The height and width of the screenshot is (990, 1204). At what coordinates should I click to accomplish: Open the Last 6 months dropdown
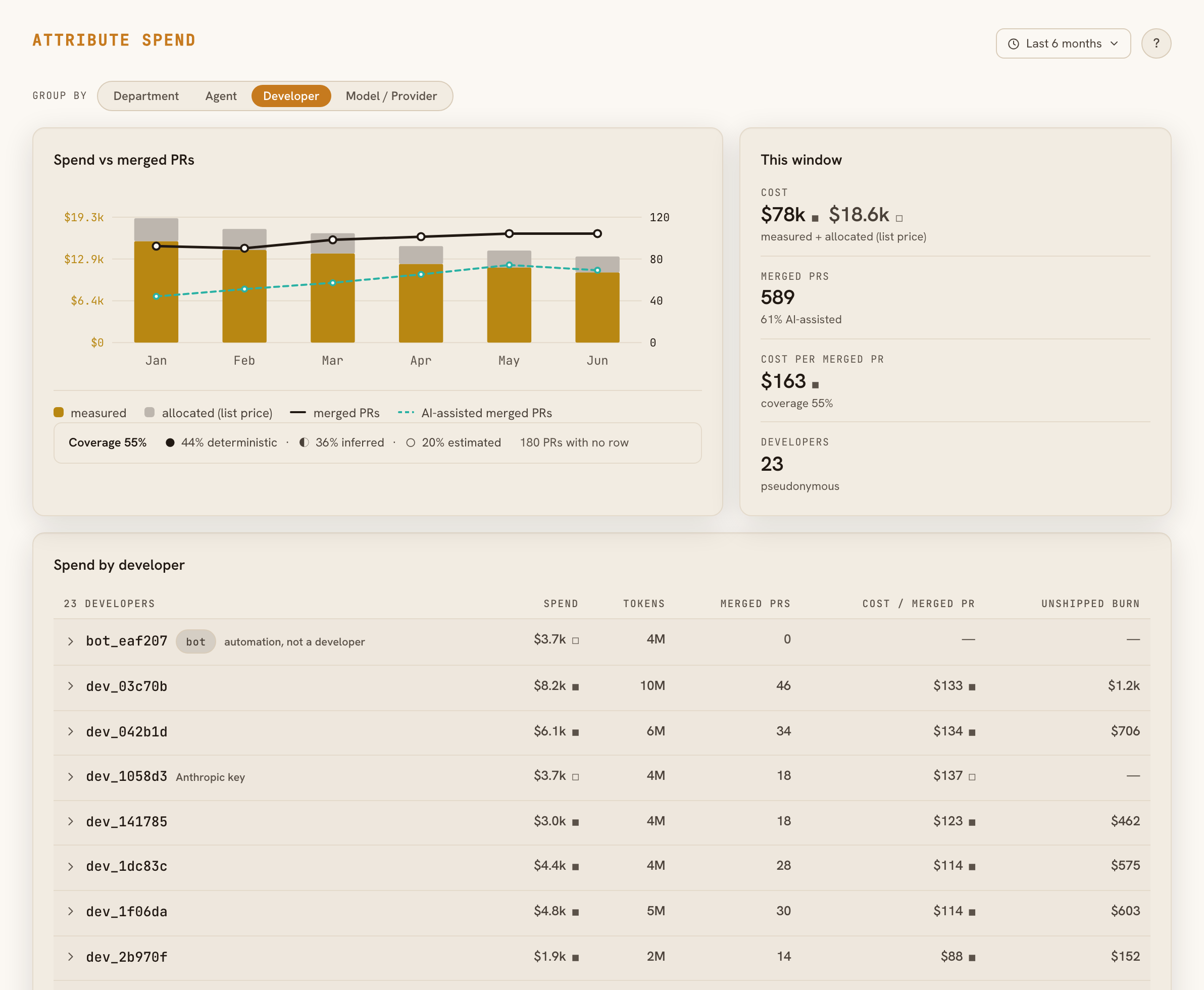pyautogui.click(x=1063, y=43)
